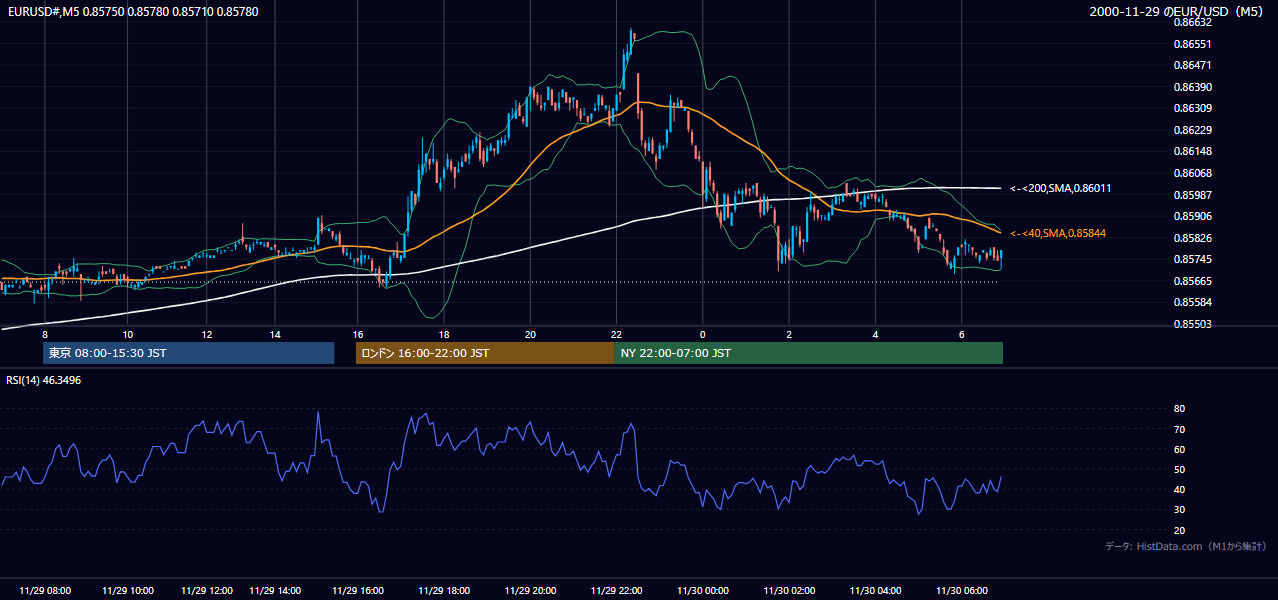Click price level 0.85665 on axis
The width and height of the screenshot is (1278, 600).
(1193, 281)
